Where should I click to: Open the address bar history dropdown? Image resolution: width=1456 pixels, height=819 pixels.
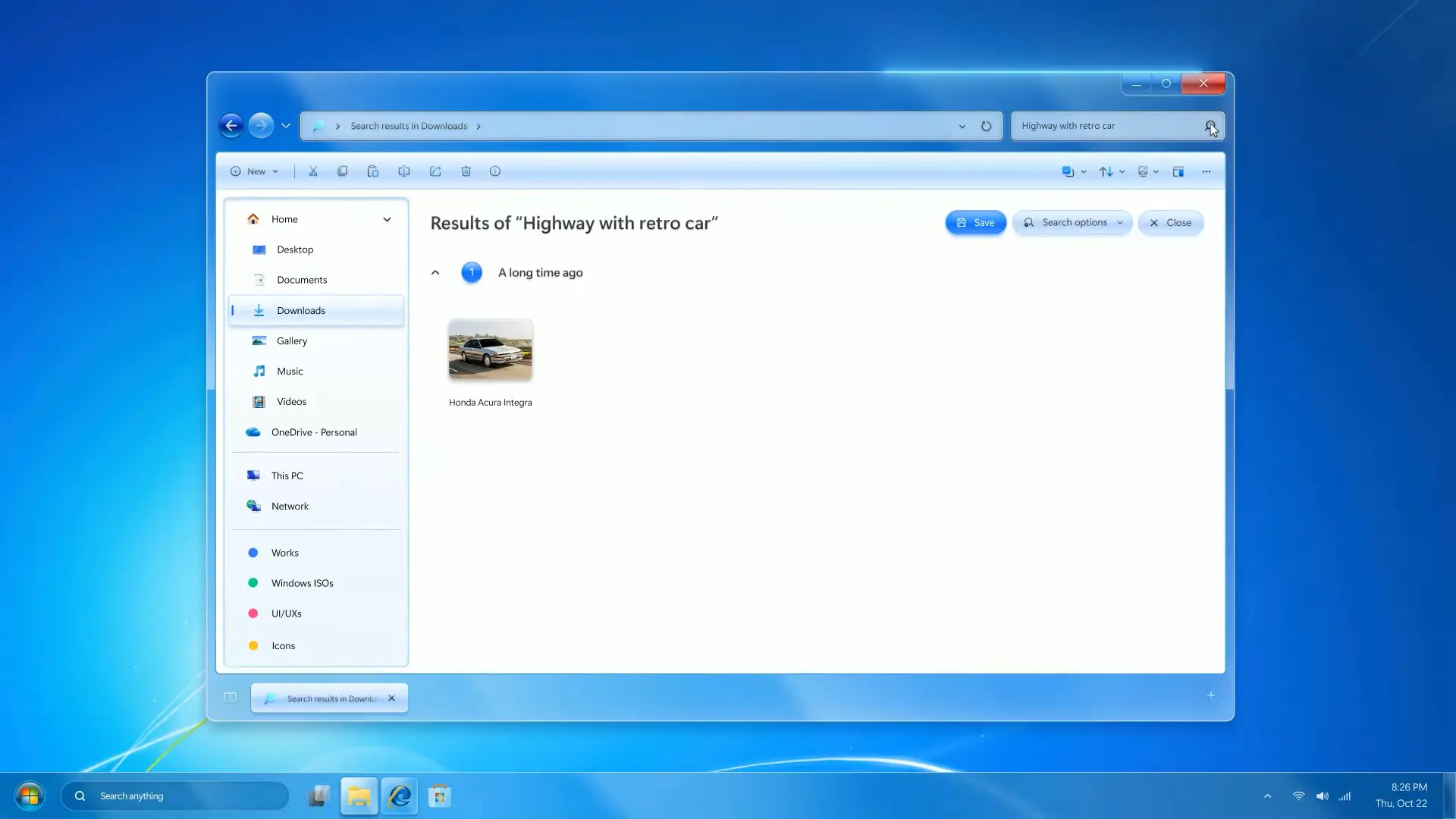962,126
